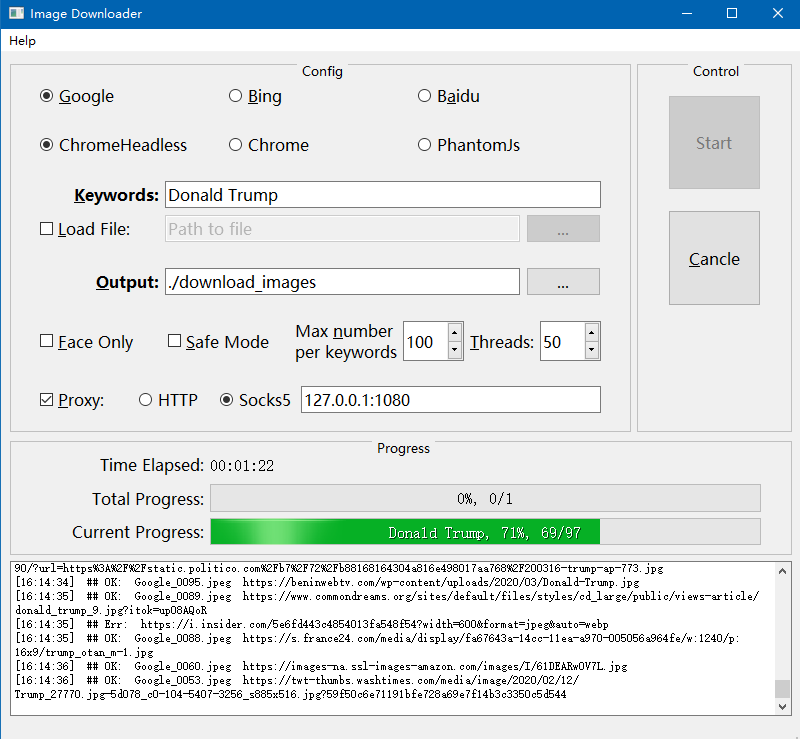This screenshot has width=800, height=739.
Task: Click the Image Downloader app icon in title bar
Action: 16,13
